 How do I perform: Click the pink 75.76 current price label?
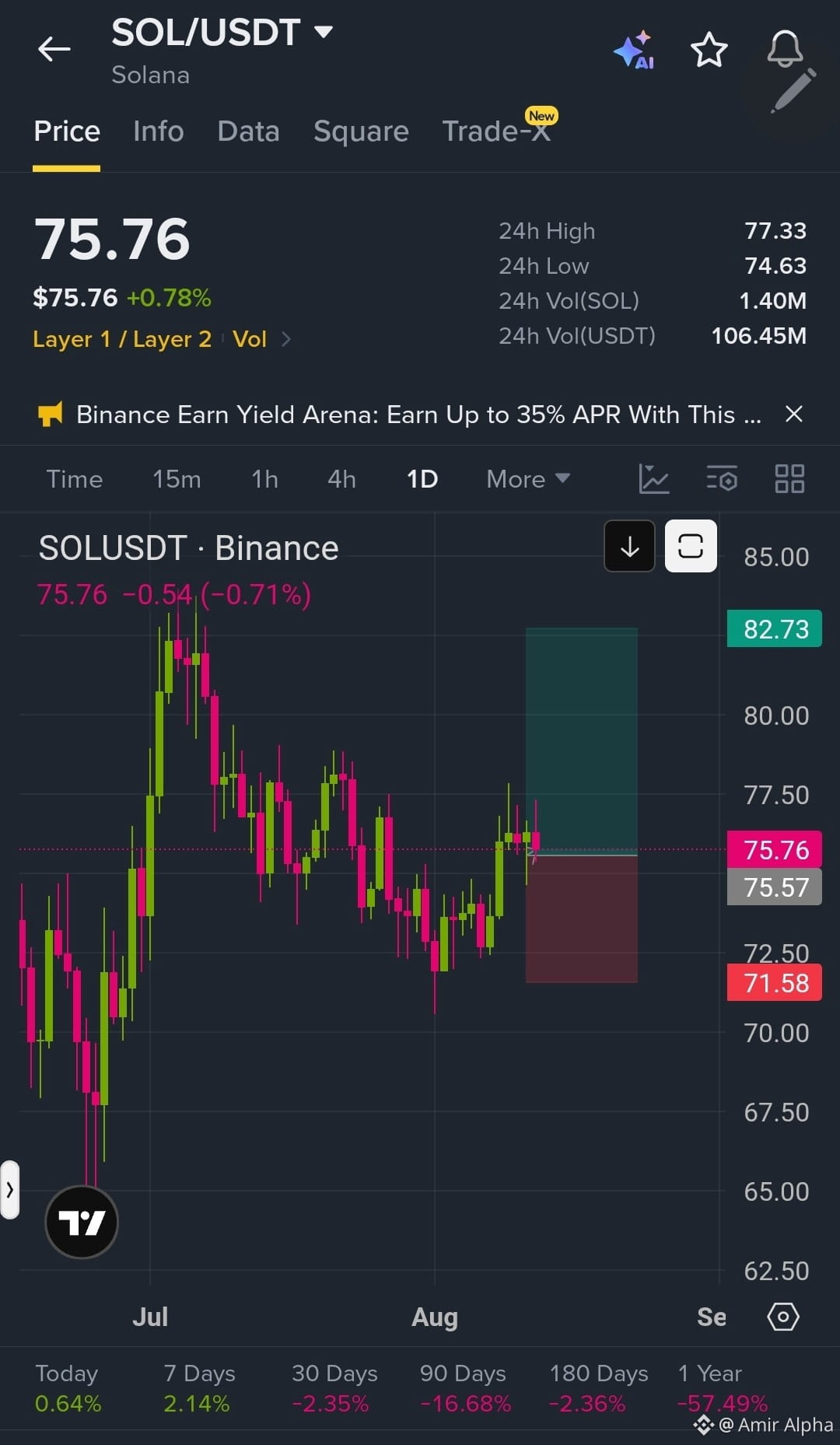click(x=775, y=850)
